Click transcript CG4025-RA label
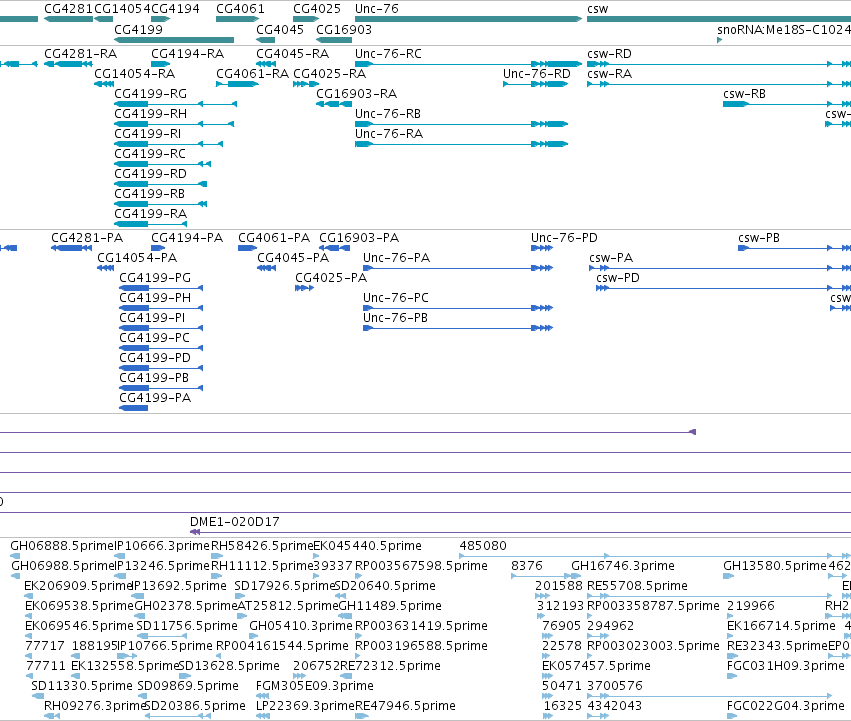 329,74
